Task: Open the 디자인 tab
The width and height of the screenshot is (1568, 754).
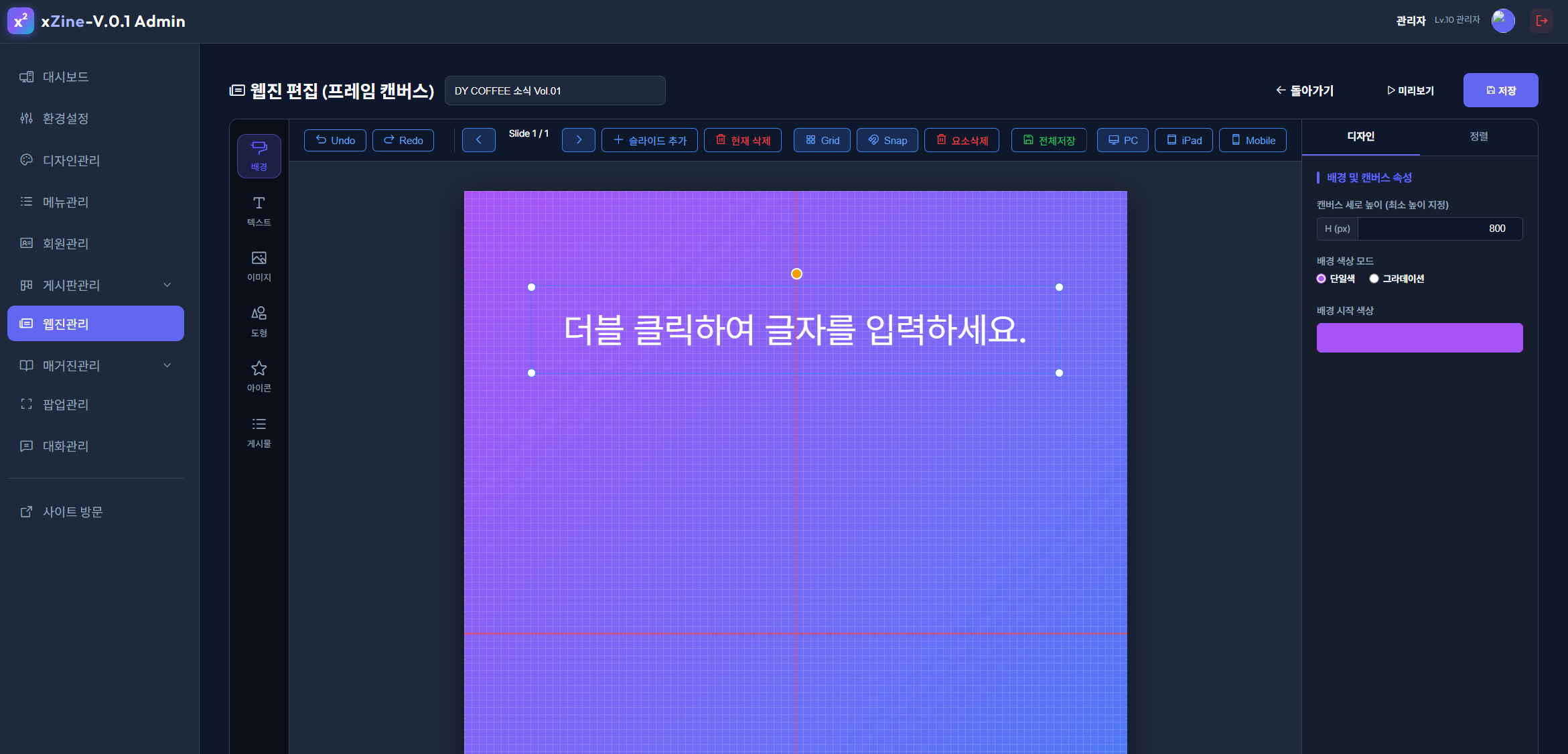Action: [1360, 137]
